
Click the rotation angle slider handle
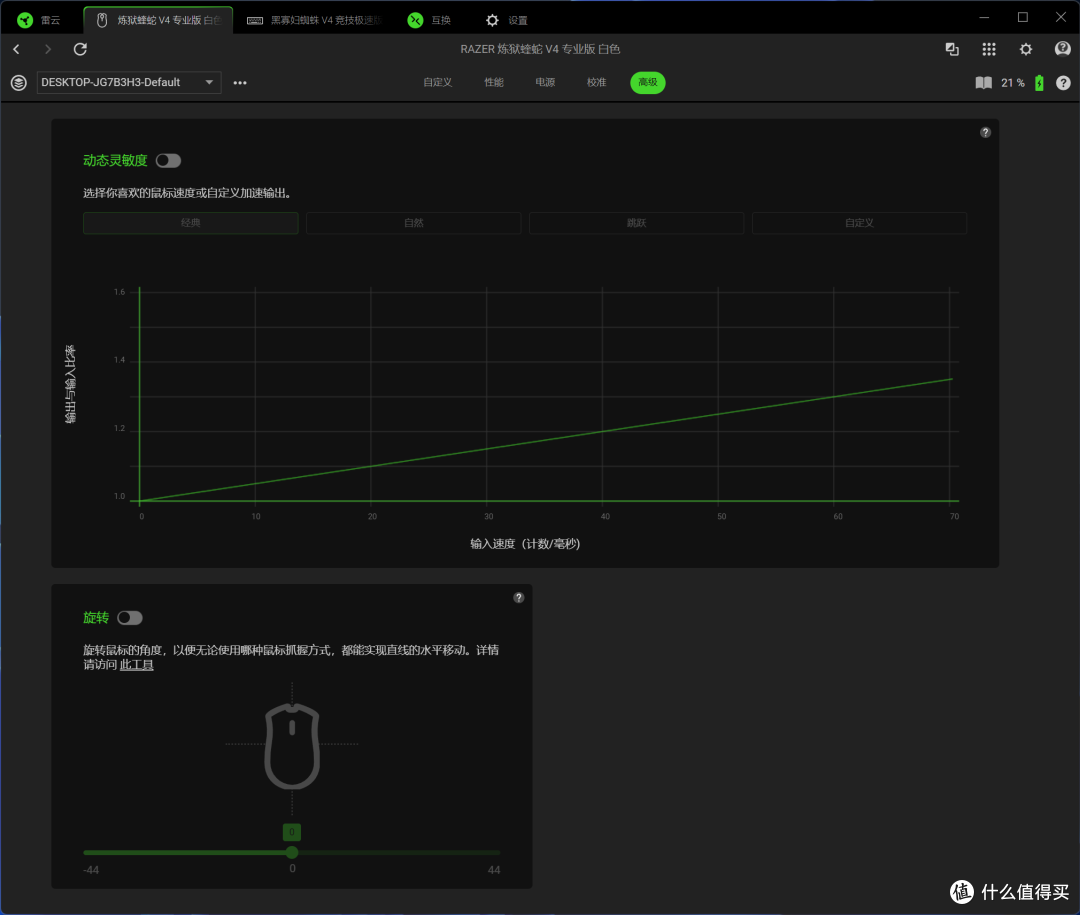tap(292, 852)
